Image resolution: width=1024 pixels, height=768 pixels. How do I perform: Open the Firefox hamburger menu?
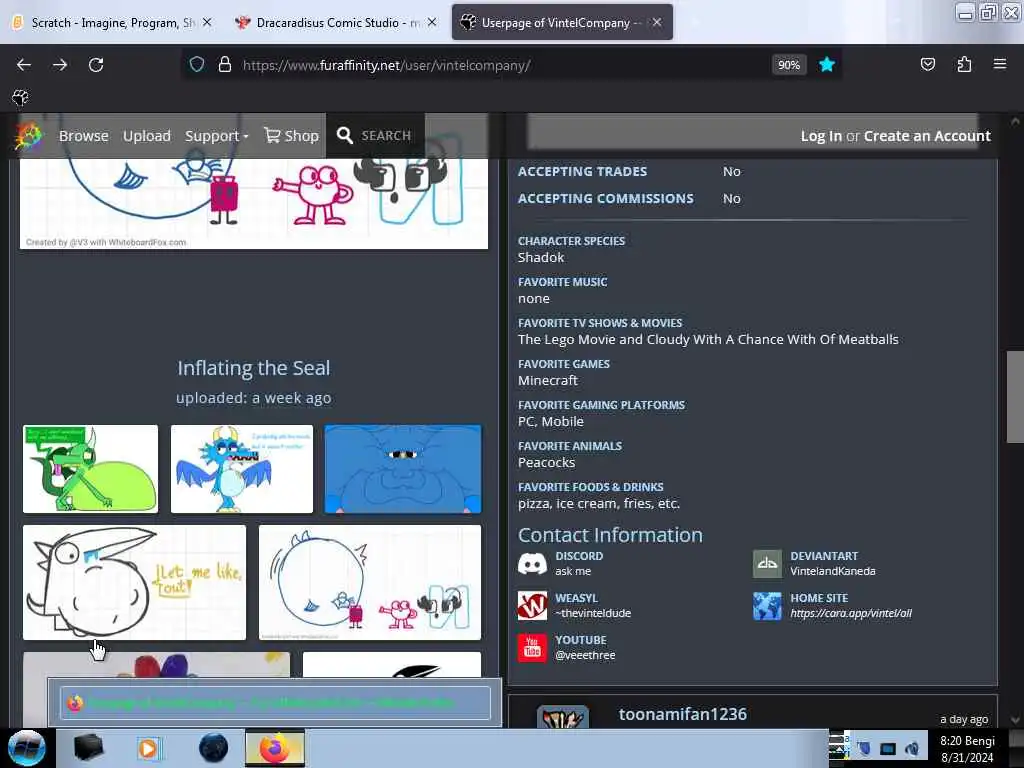pyautogui.click(x=1000, y=65)
